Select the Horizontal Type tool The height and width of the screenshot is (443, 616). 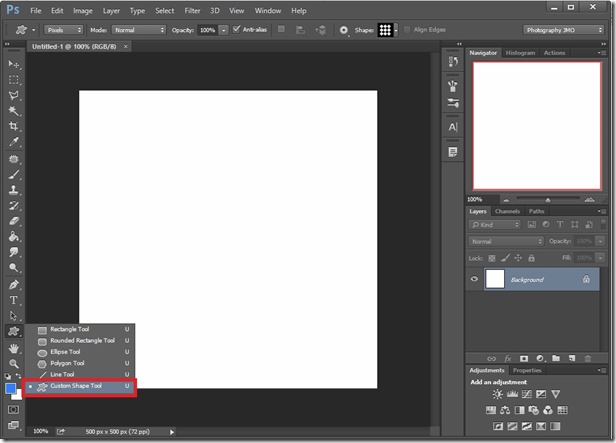pos(14,300)
